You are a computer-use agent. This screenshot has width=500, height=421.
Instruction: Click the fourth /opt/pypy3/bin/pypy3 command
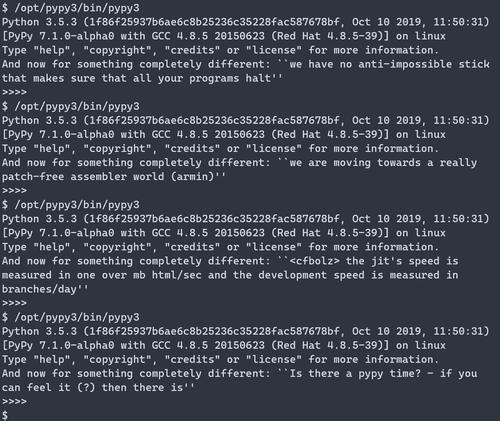click(77, 317)
